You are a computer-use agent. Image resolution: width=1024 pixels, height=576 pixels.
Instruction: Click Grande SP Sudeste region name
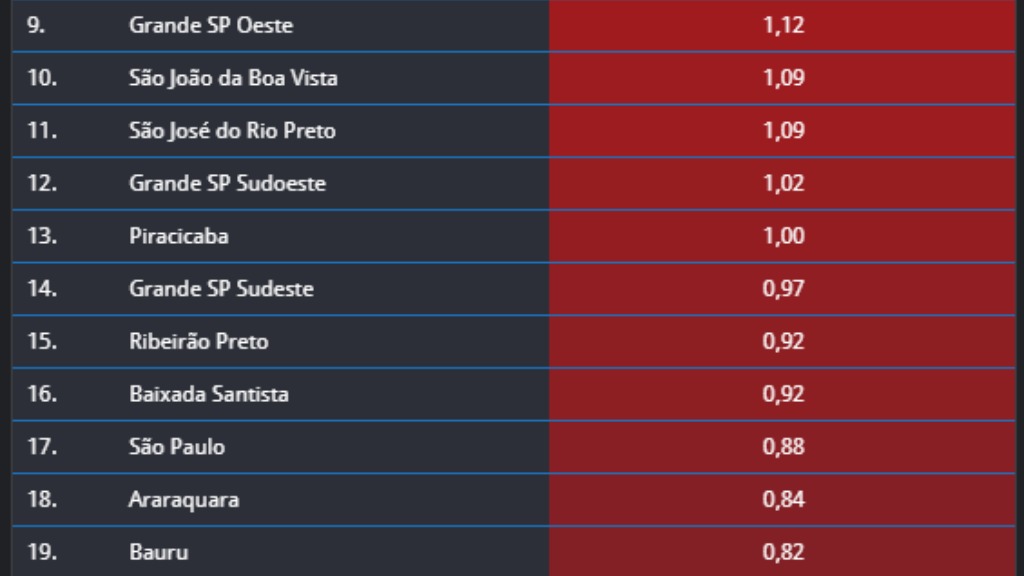pos(221,289)
